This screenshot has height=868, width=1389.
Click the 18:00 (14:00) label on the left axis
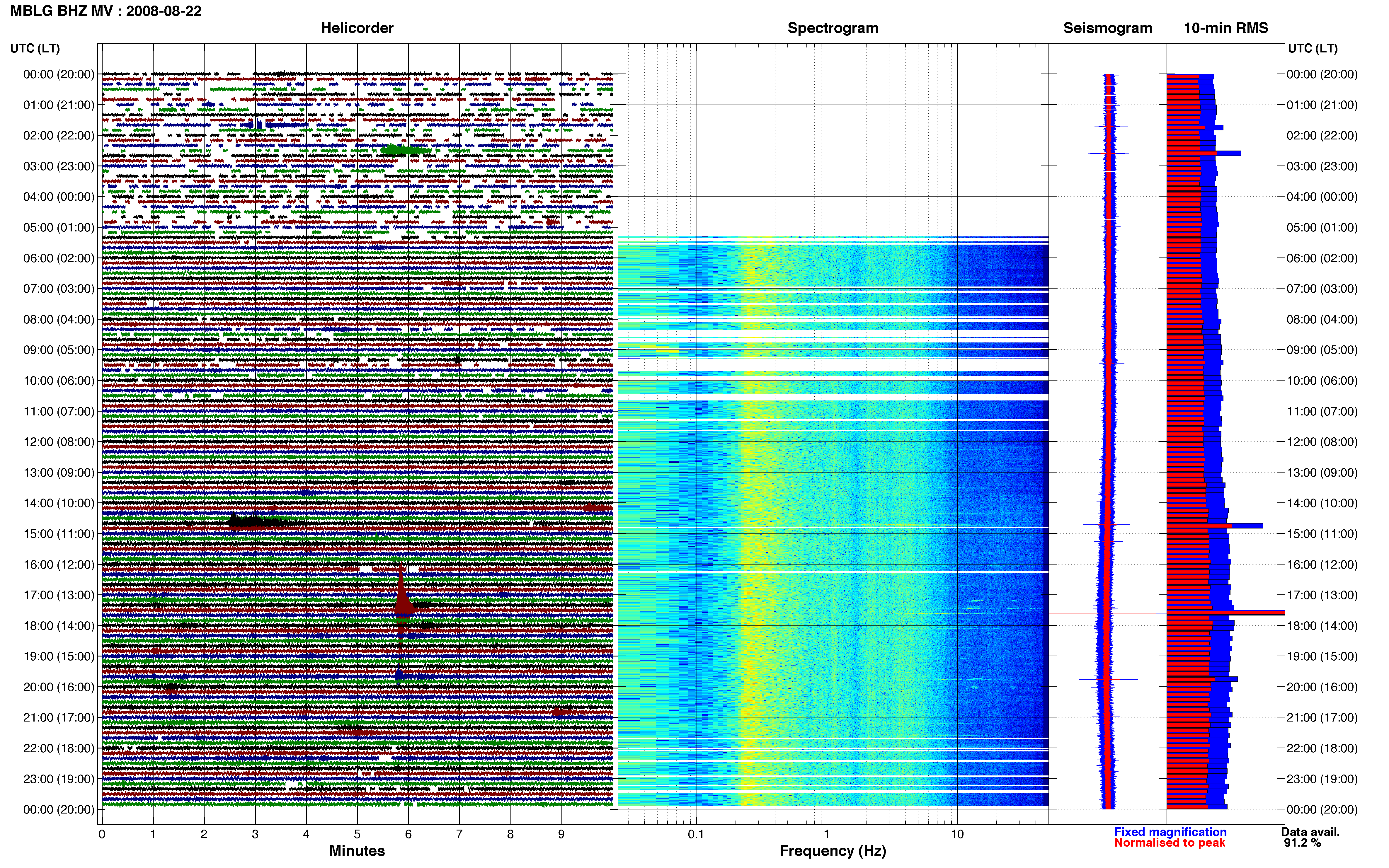(x=59, y=626)
